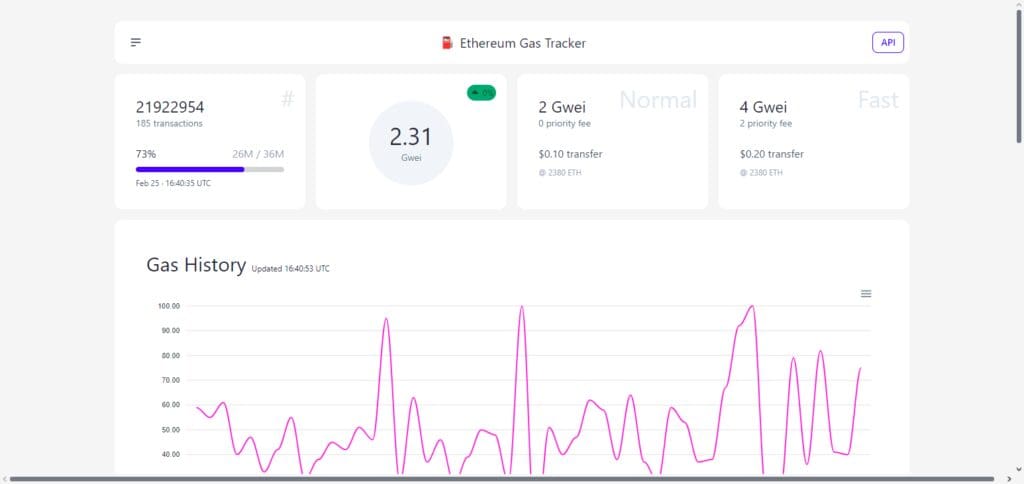Click the scroll-down arrow on the vertical scrollbar
This screenshot has width=1024, height=484.
click(1018, 469)
